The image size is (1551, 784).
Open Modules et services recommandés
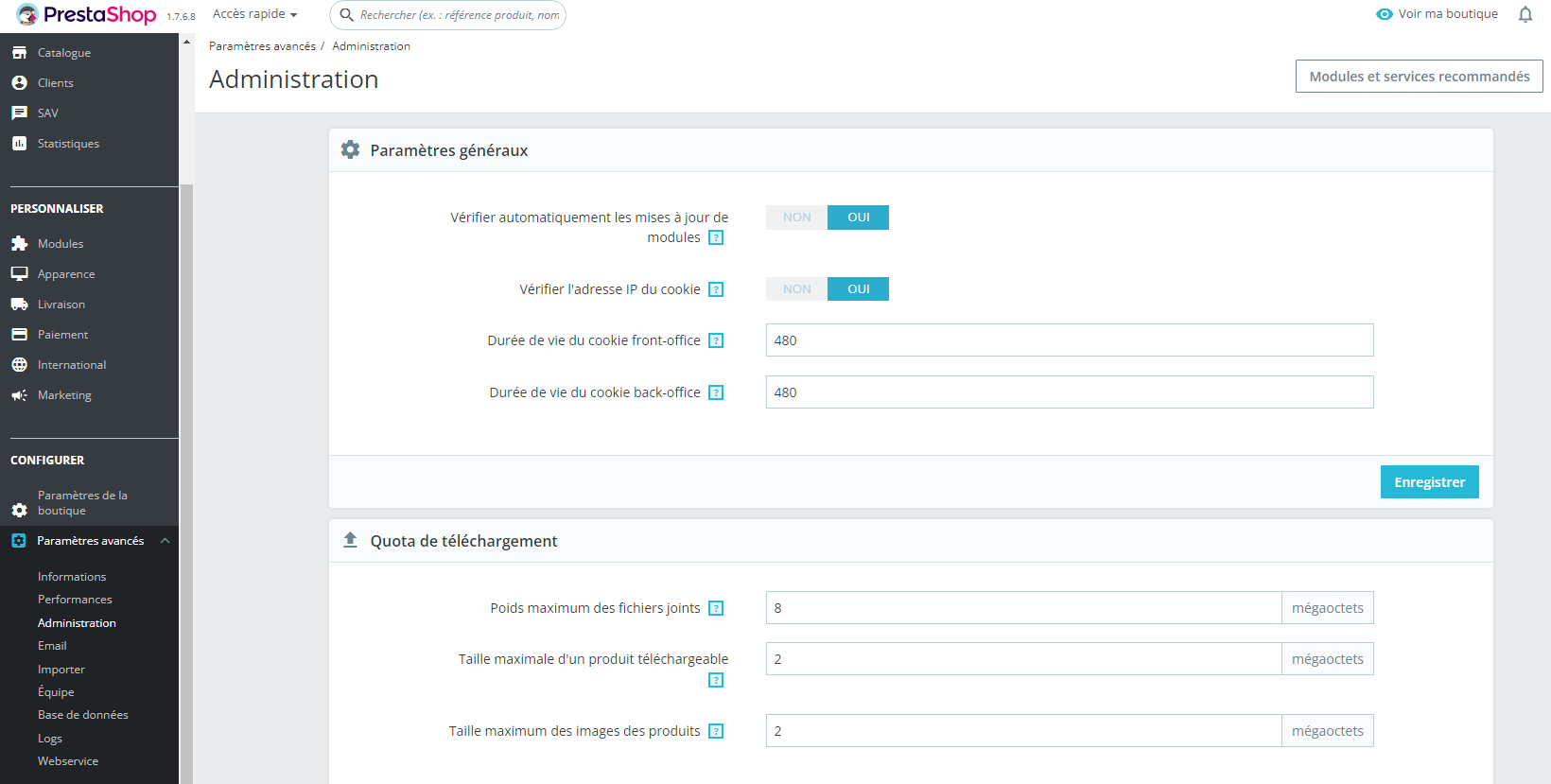tap(1419, 77)
